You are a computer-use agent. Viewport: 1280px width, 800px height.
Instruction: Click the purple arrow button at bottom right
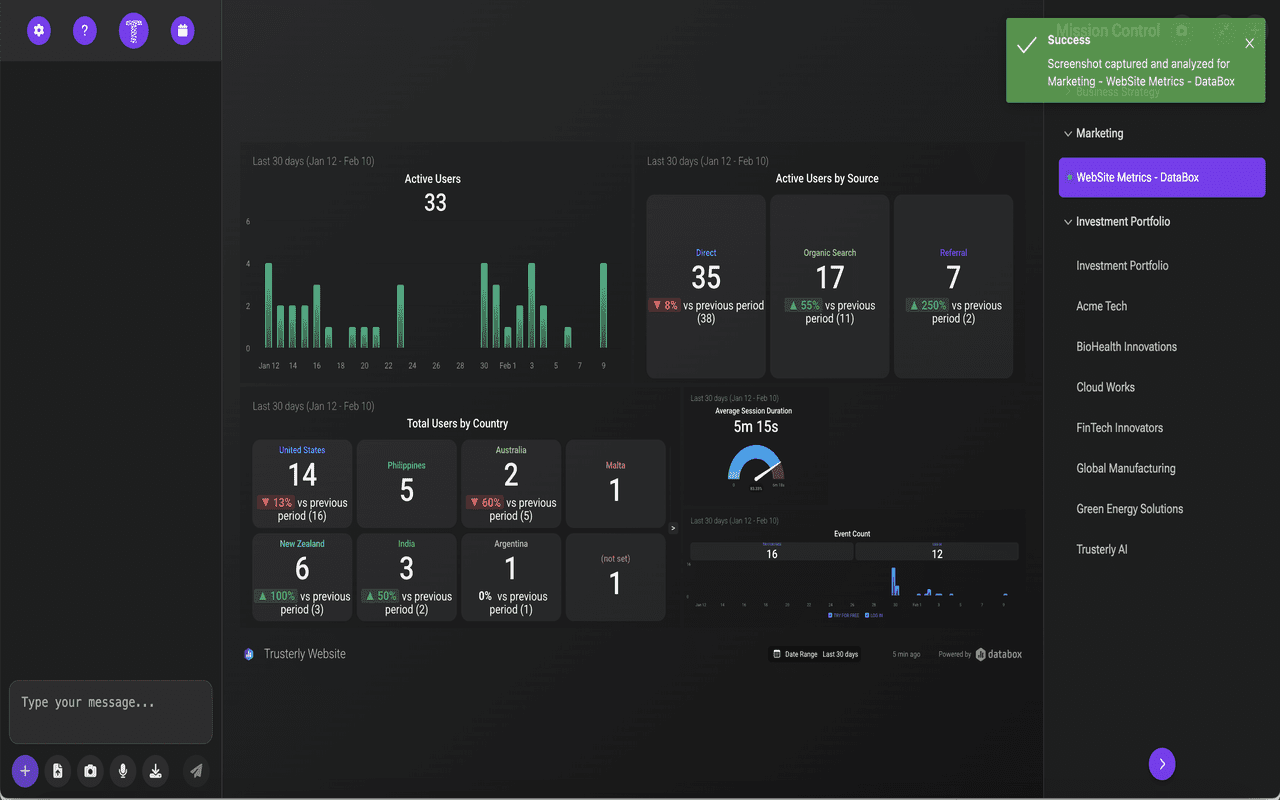tap(1162, 764)
